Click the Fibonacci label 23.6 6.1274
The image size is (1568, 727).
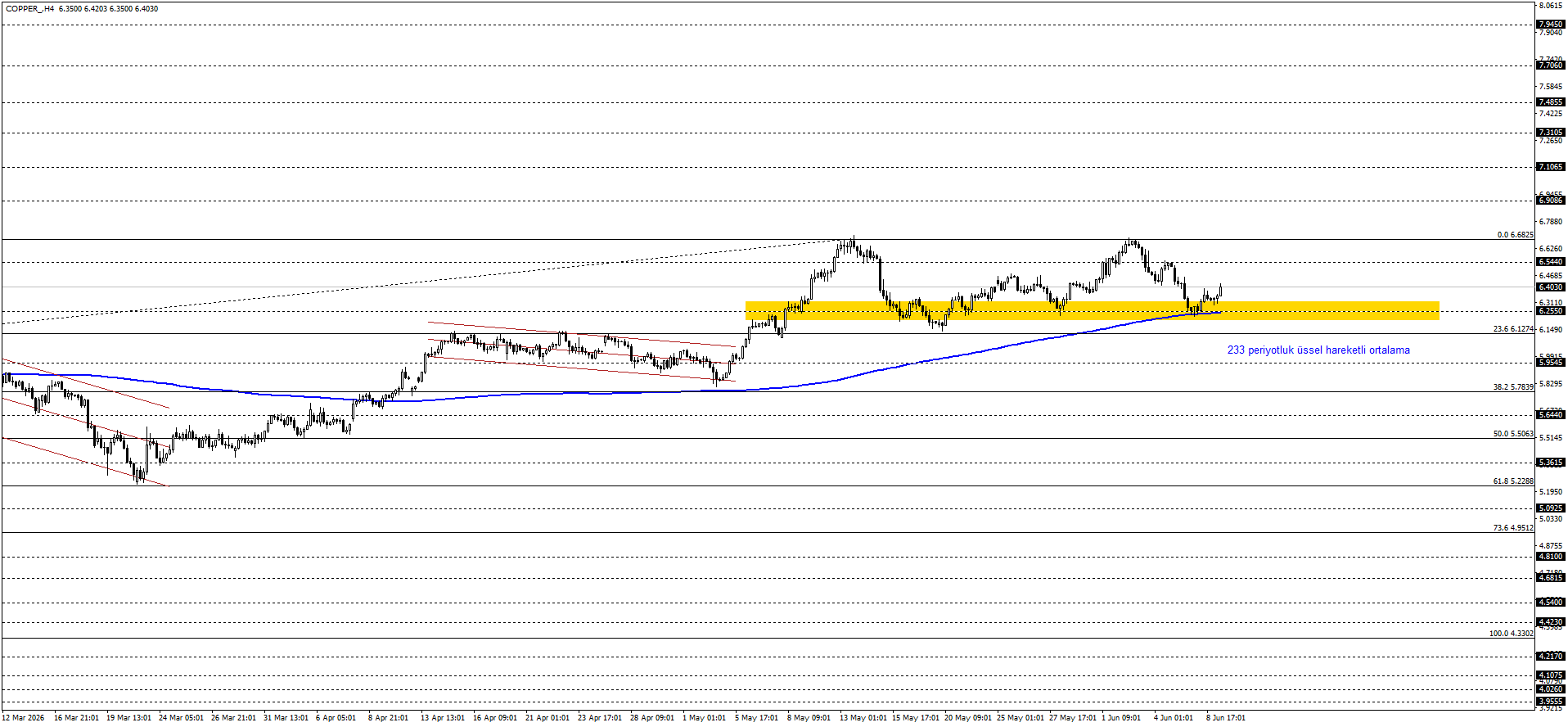point(1513,329)
